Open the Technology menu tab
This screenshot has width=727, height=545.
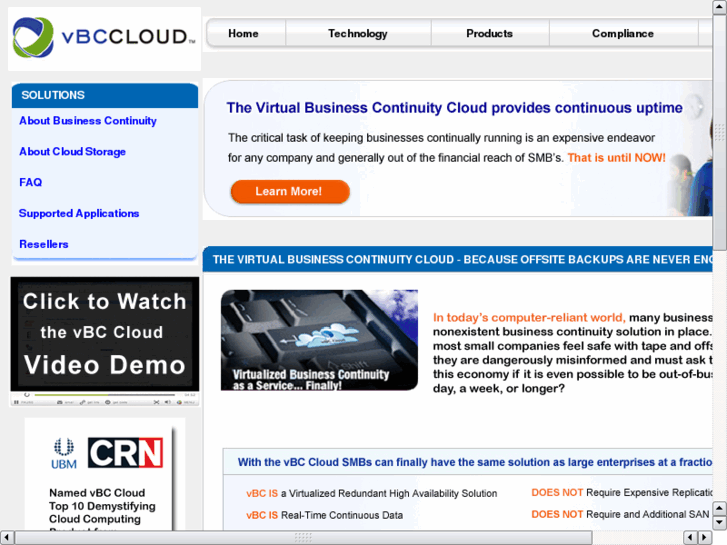coord(358,33)
